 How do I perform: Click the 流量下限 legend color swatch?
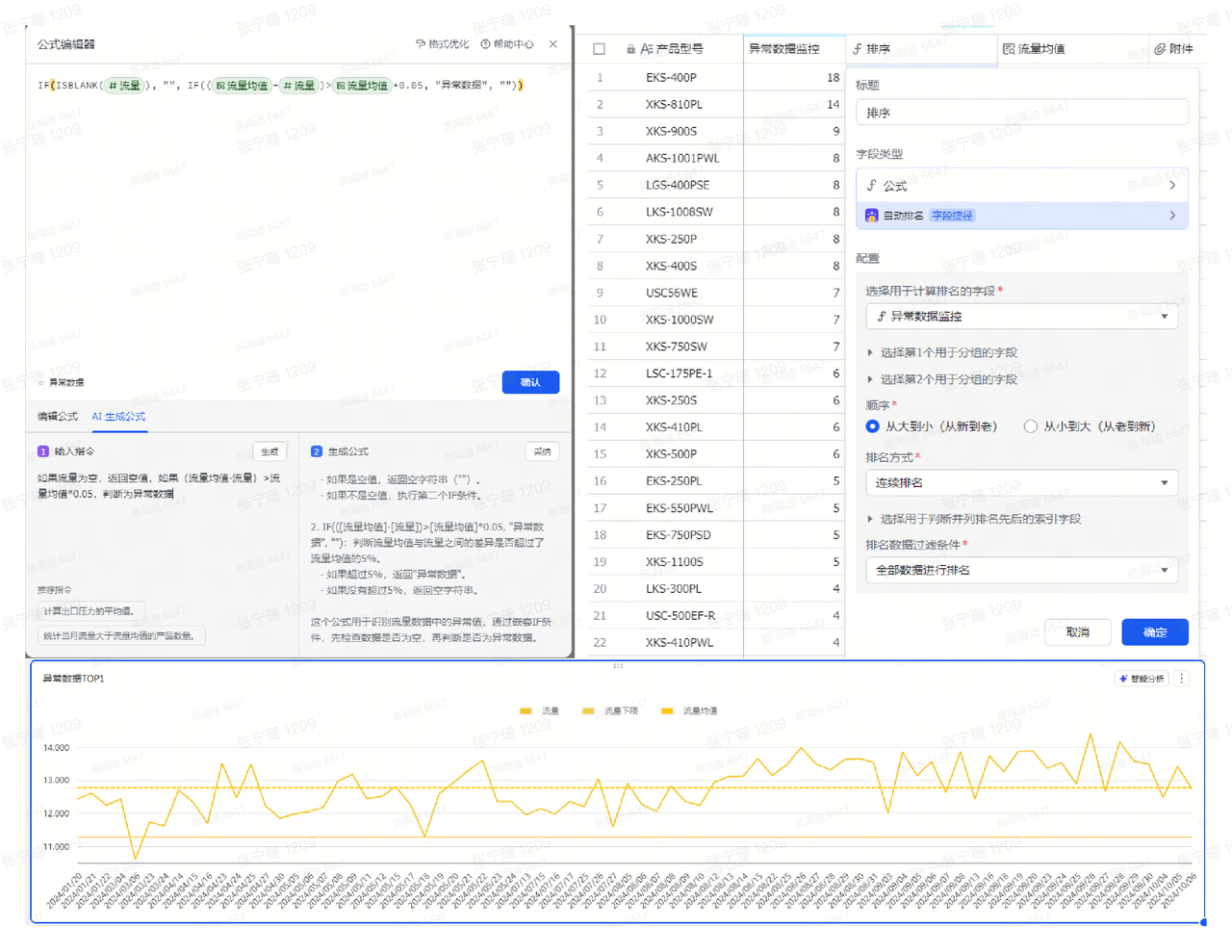(x=588, y=711)
